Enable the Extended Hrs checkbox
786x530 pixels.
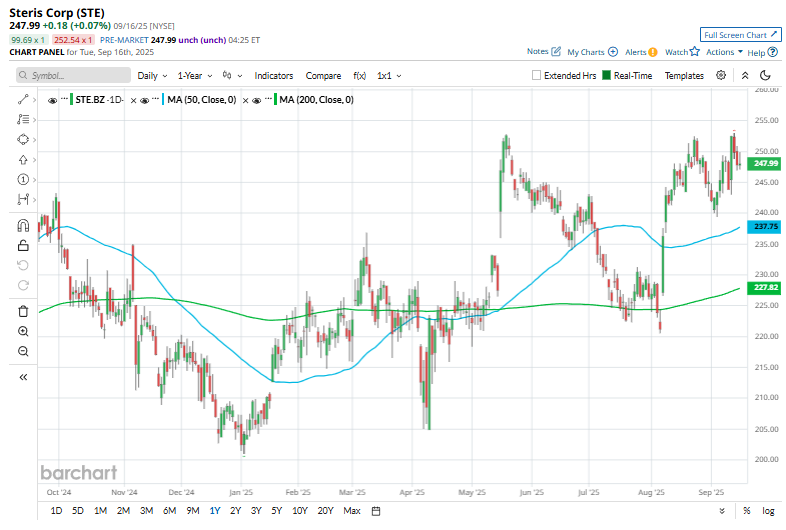coord(536,75)
